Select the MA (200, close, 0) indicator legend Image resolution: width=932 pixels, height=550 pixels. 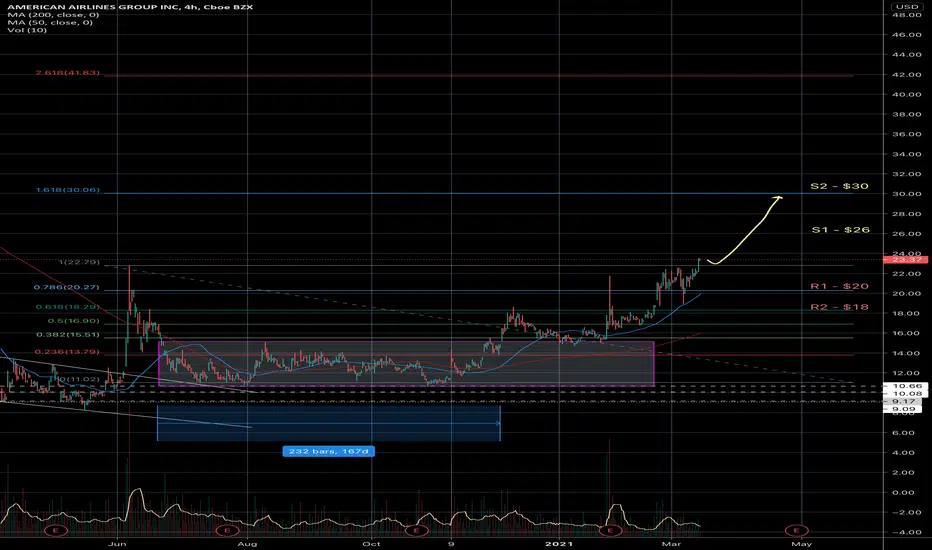[x=53, y=14]
